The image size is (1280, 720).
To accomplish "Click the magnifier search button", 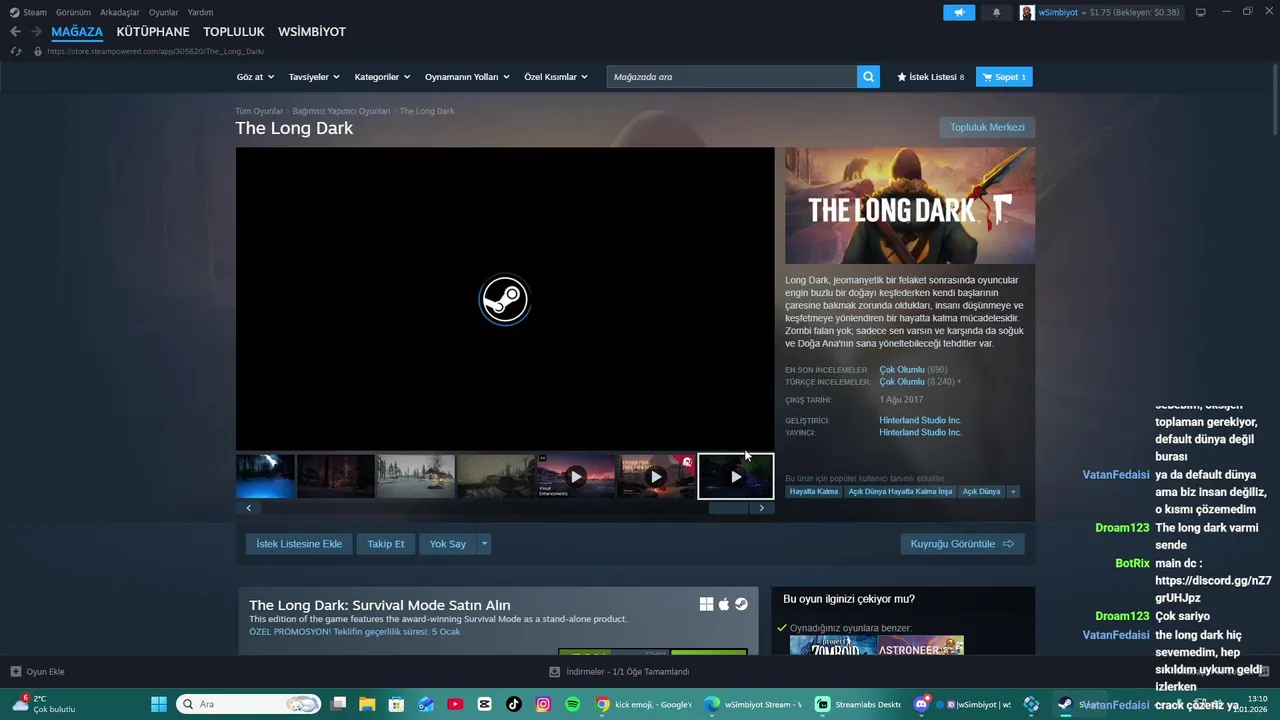I will pos(868,77).
